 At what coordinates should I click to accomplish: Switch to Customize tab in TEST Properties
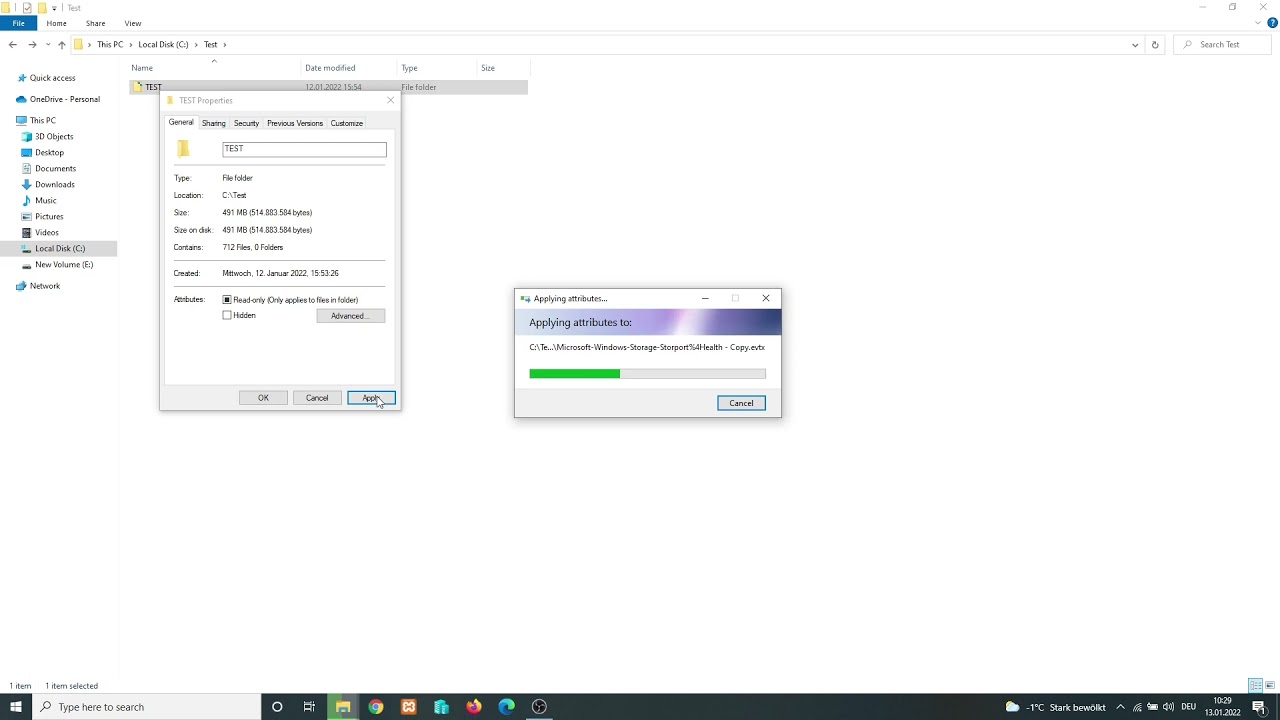pos(347,123)
